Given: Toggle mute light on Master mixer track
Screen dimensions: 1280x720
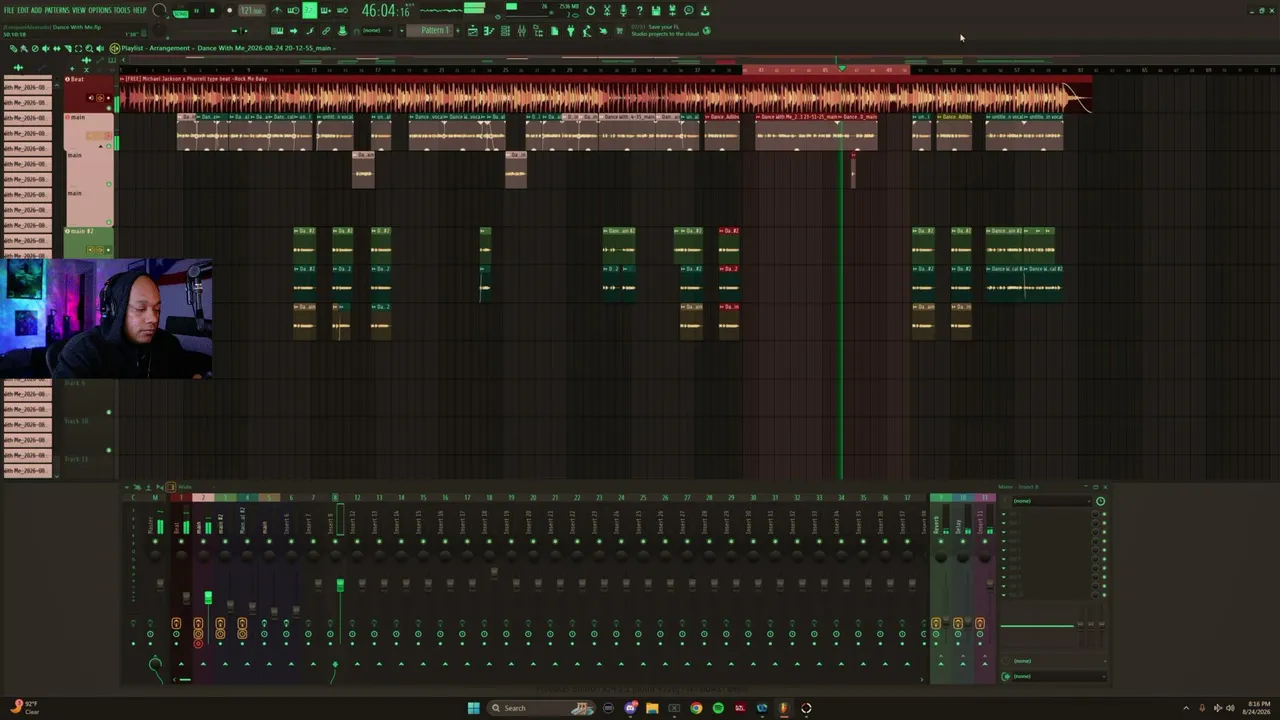Looking at the screenshot, I should (x=155, y=541).
